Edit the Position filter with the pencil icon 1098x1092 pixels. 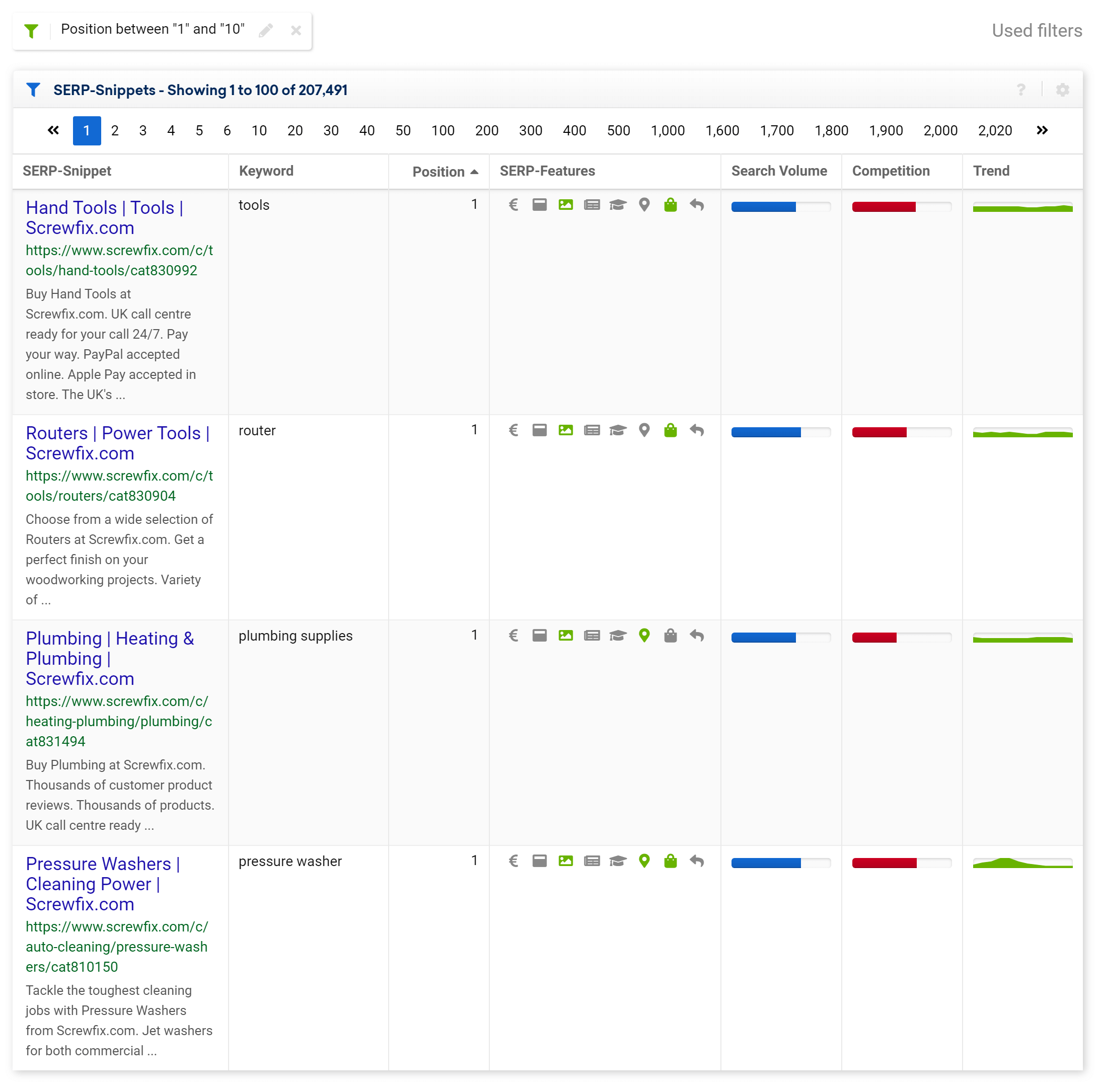pyautogui.click(x=265, y=30)
